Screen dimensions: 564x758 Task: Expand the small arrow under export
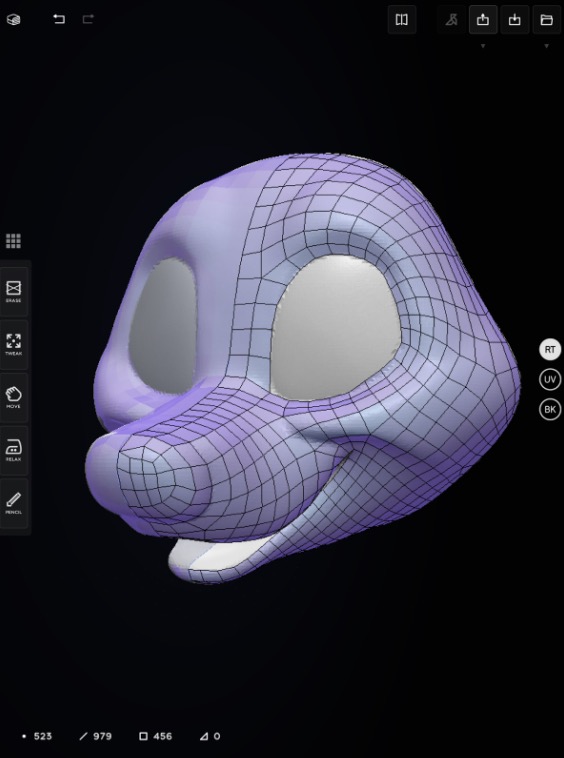coord(483,46)
